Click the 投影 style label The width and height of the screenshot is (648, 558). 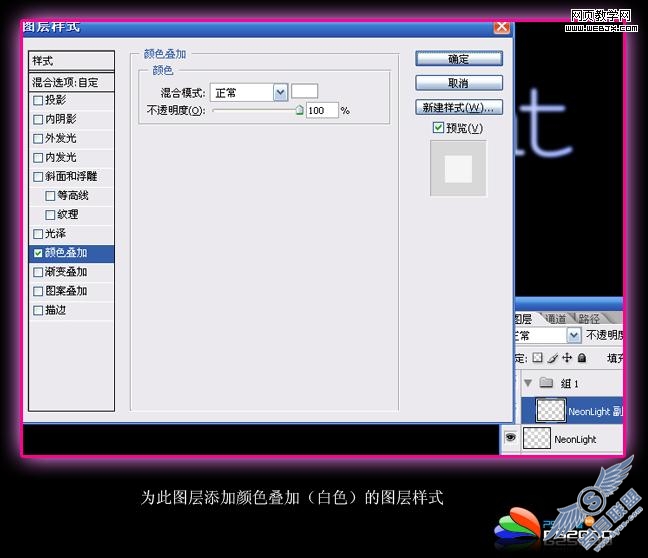[x=55, y=100]
